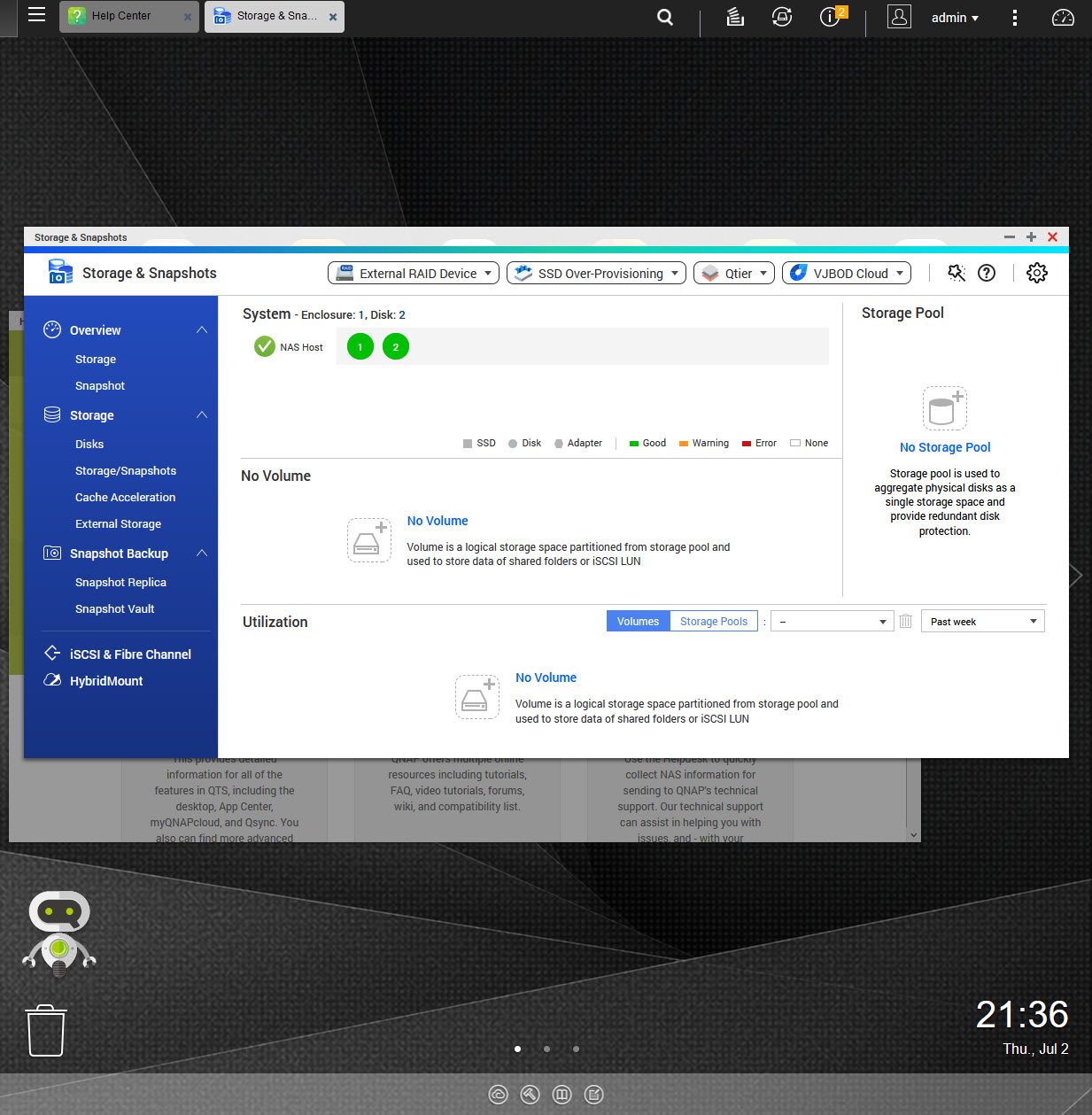Image resolution: width=1092 pixels, height=1115 pixels.
Task: Click the Utilization trash delete icon
Action: coord(905,622)
